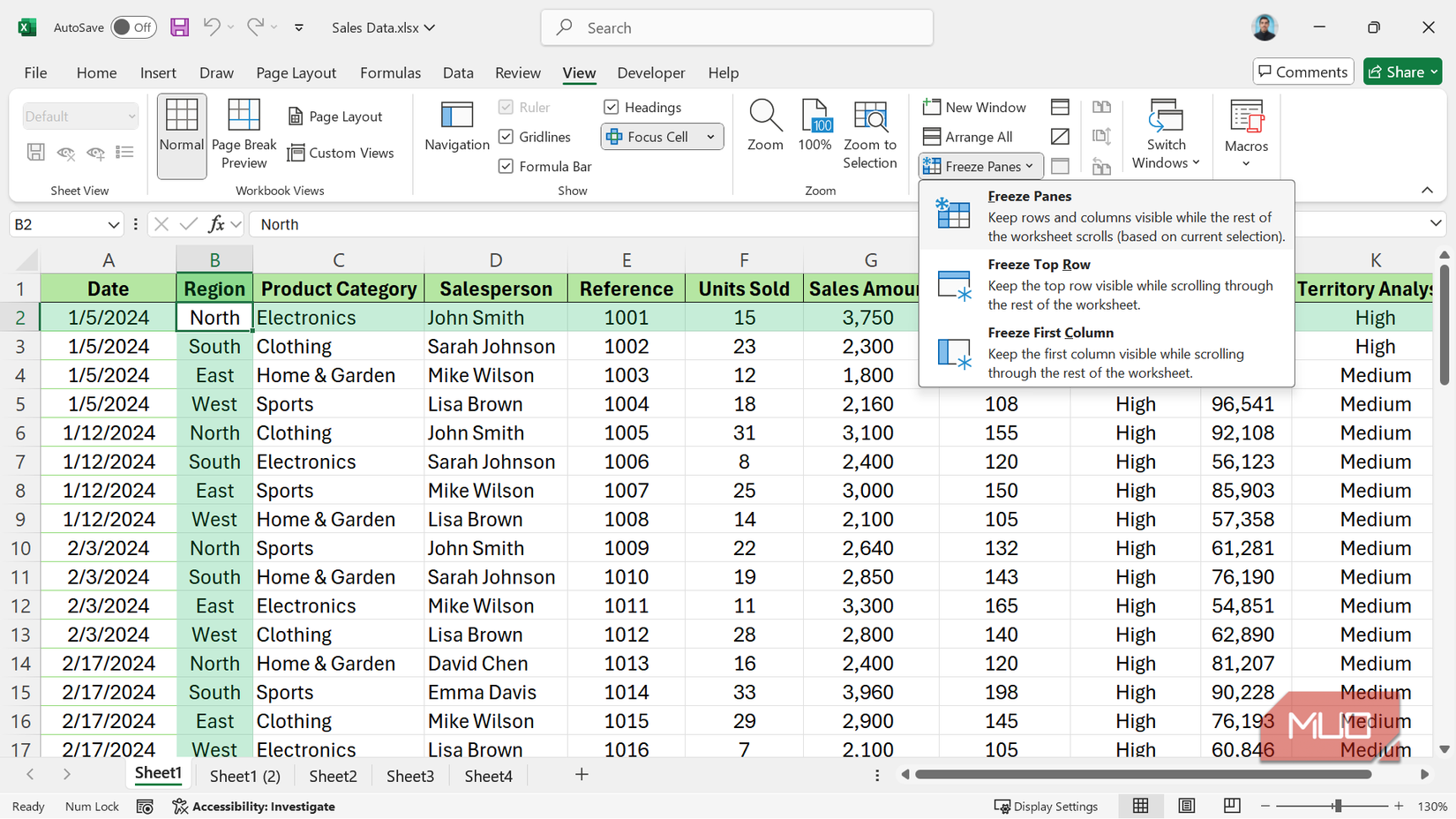Open a New Window
Image resolution: width=1456 pixels, height=819 pixels.
click(974, 107)
